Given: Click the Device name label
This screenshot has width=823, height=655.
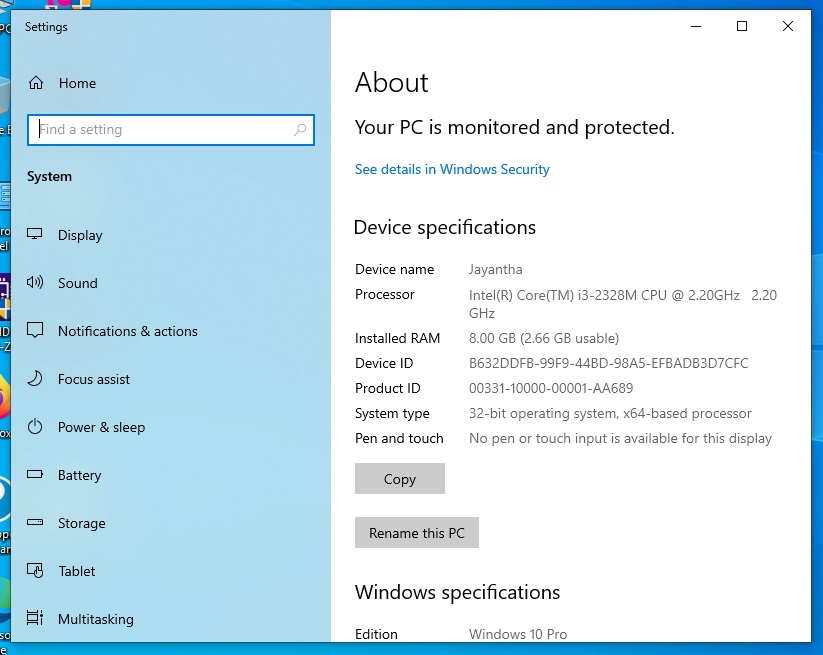Looking at the screenshot, I should pyautogui.click(x=395, y=269).
